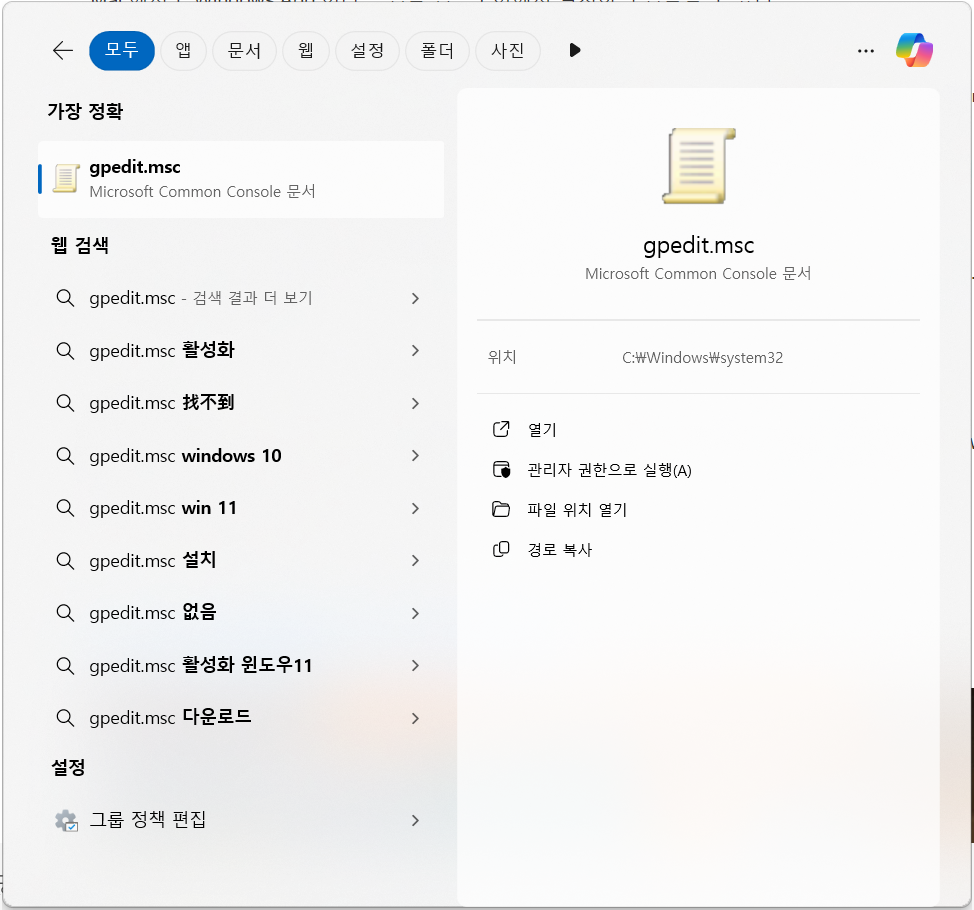
Task: Click the 관리자 권한으로 실행 shield icon
Action: pyautogui.click(x=501, y=470)
